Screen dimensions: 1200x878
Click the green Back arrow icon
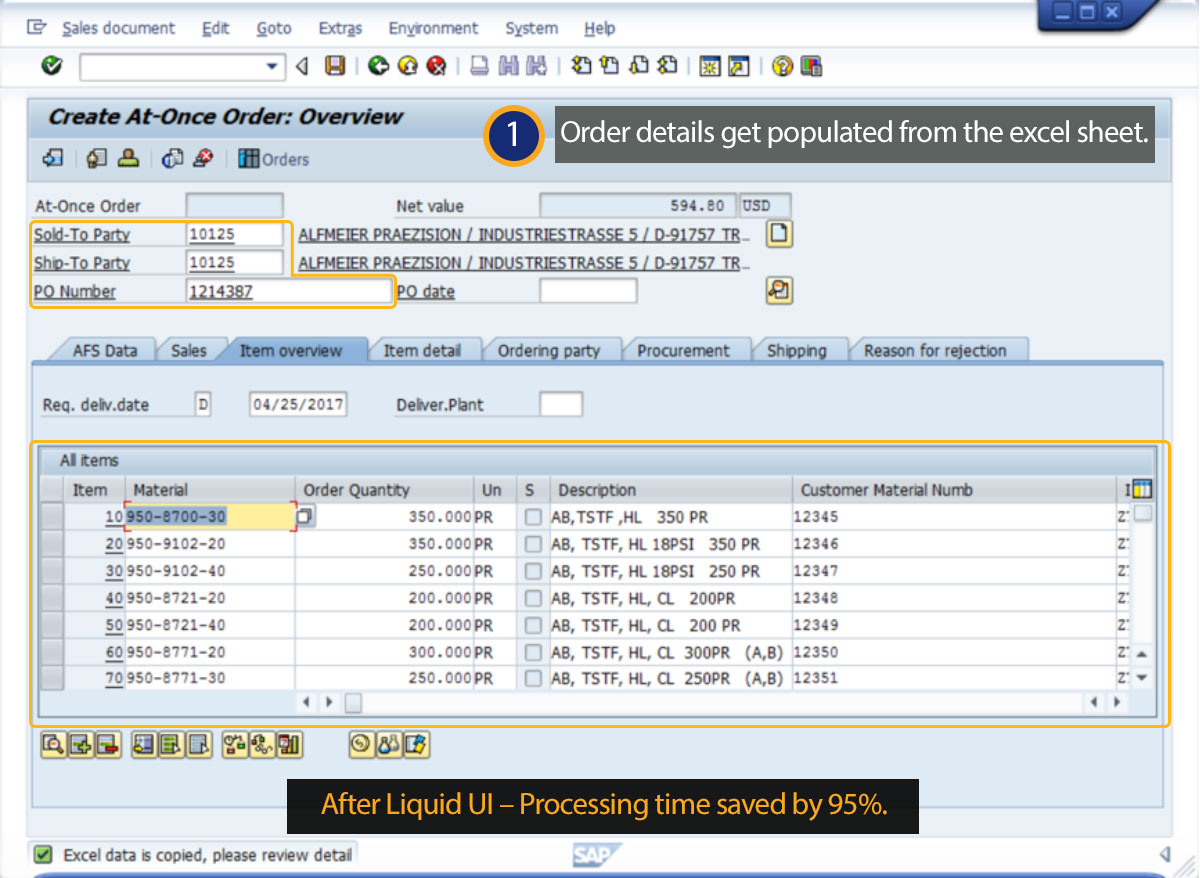tap(378, 67)
